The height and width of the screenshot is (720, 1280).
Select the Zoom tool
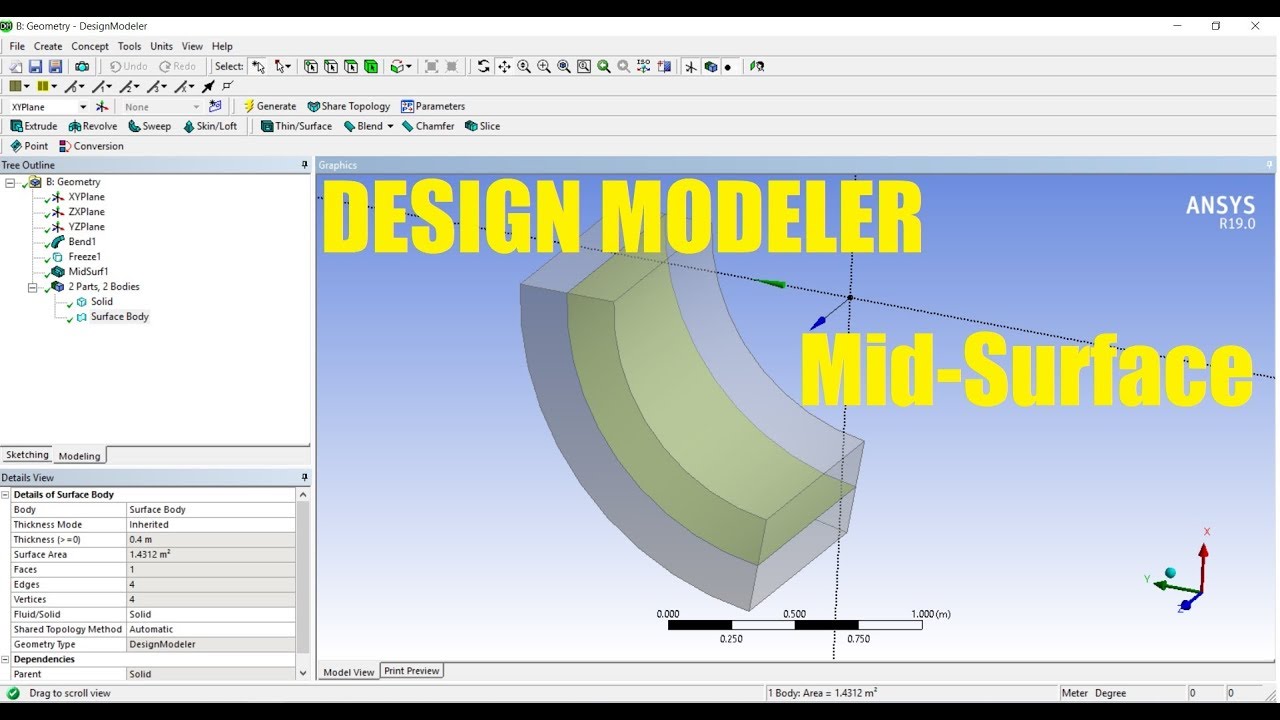(x=524, y=66)
